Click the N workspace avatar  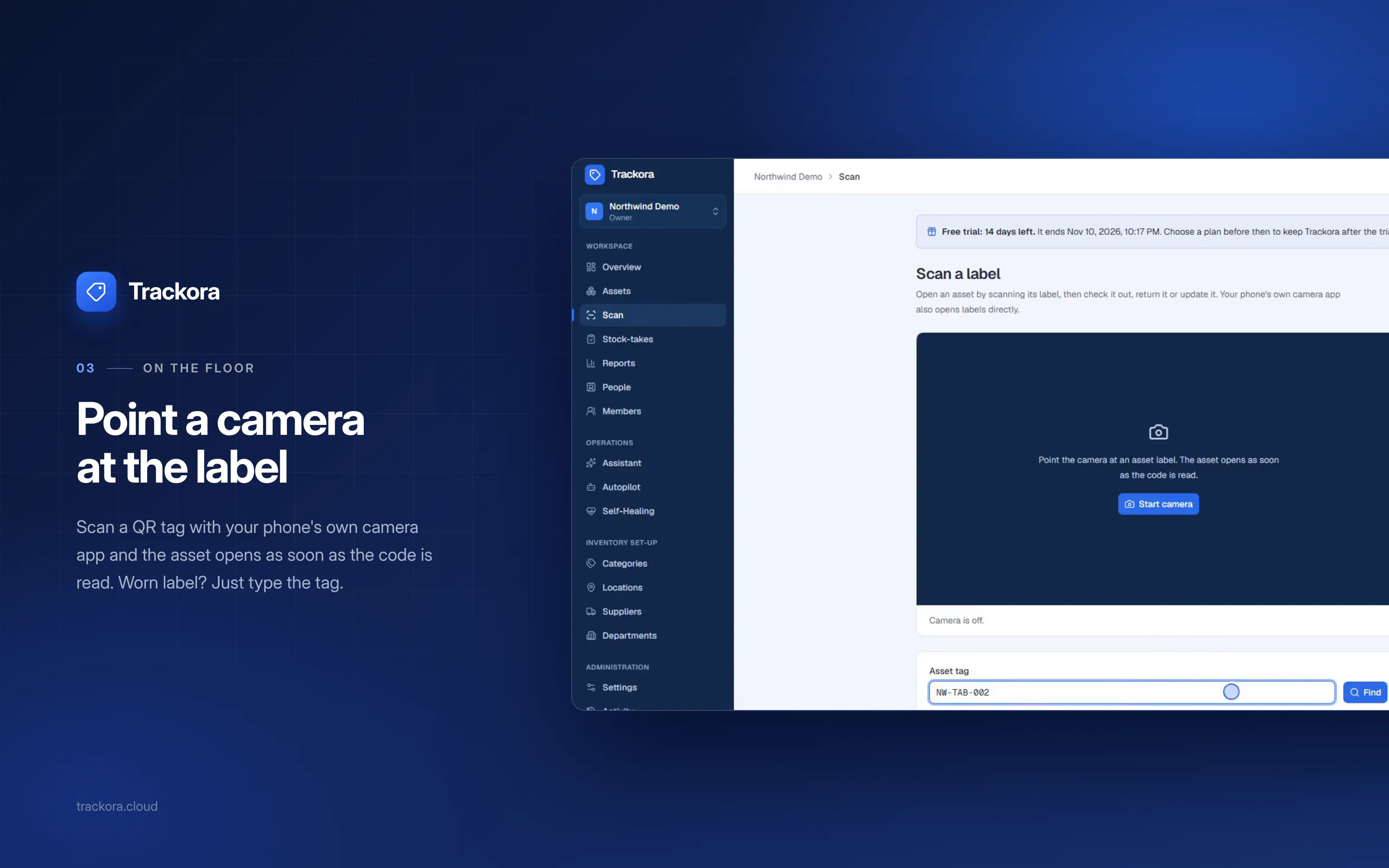(594, 211)
